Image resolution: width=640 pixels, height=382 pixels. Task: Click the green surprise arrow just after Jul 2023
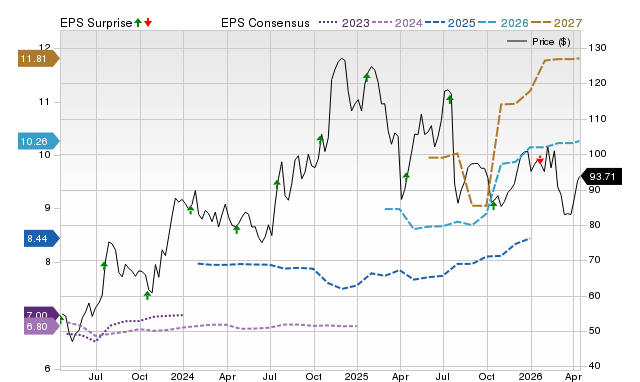(x=104, y=265)
